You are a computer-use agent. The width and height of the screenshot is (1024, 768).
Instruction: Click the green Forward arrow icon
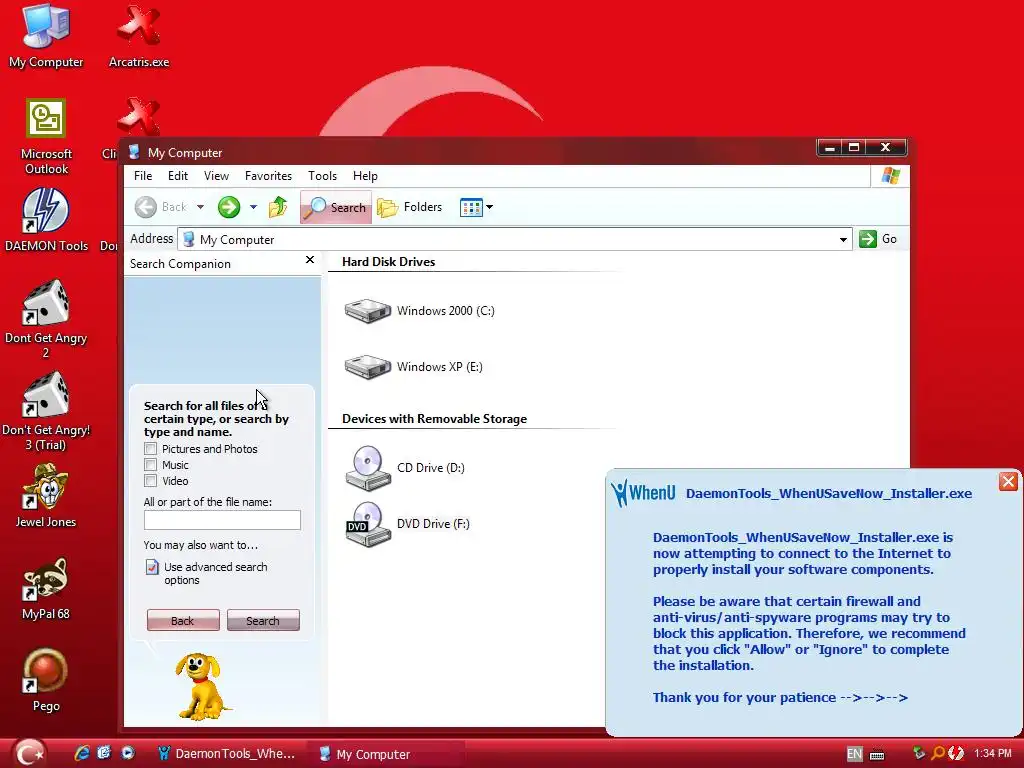point(229,207)
